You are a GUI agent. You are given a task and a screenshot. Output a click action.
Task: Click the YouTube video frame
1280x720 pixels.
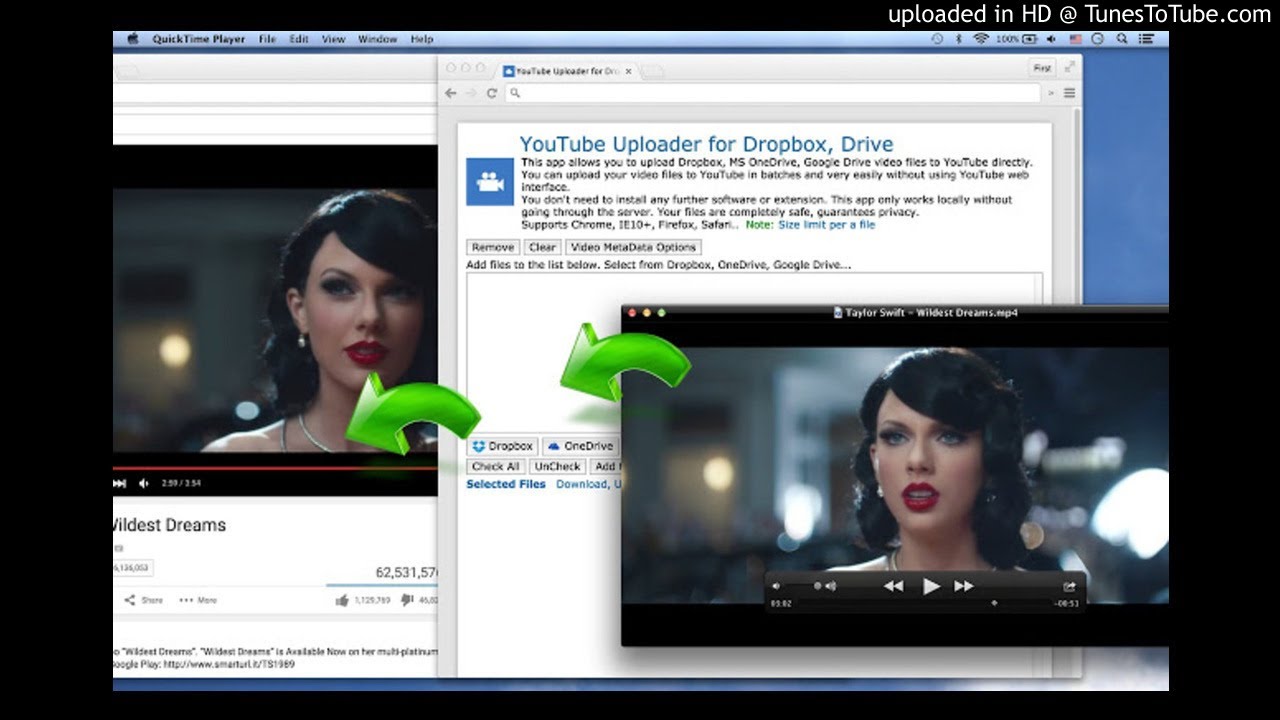(x=275, y=320)
